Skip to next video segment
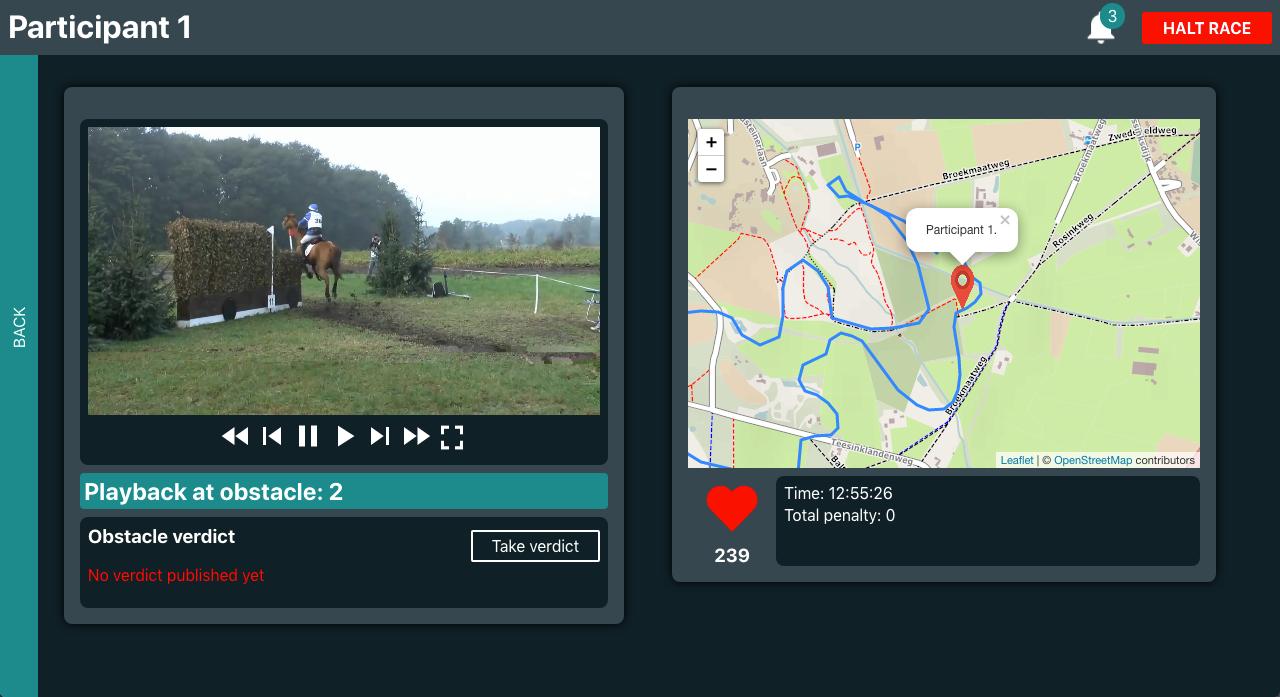Image resolution: width=1280 pixels, height=697 pixels. (380, 436)
